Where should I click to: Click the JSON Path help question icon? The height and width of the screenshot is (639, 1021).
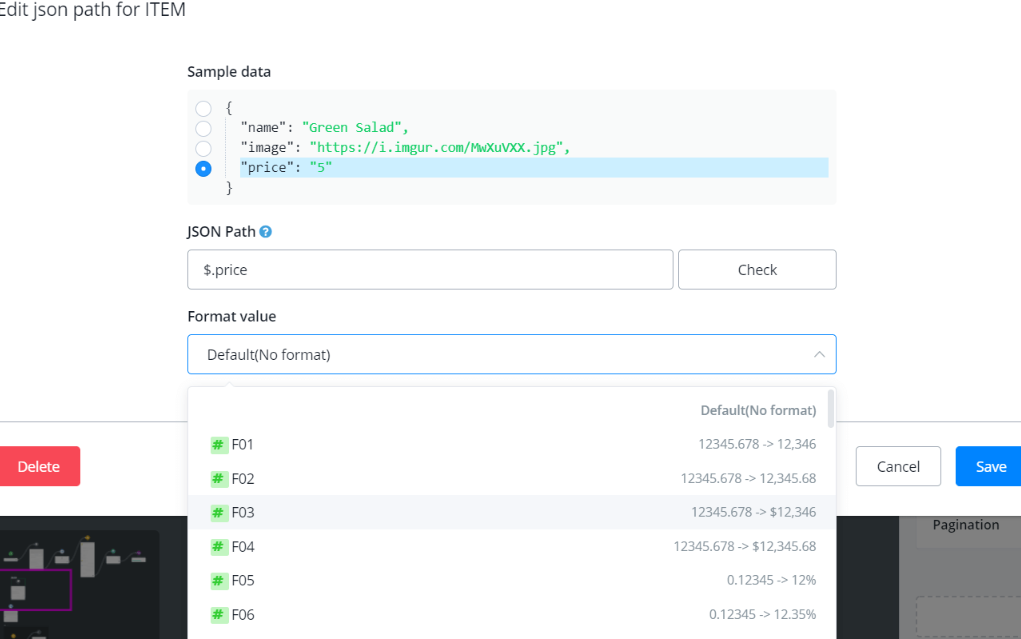(266, 232)
